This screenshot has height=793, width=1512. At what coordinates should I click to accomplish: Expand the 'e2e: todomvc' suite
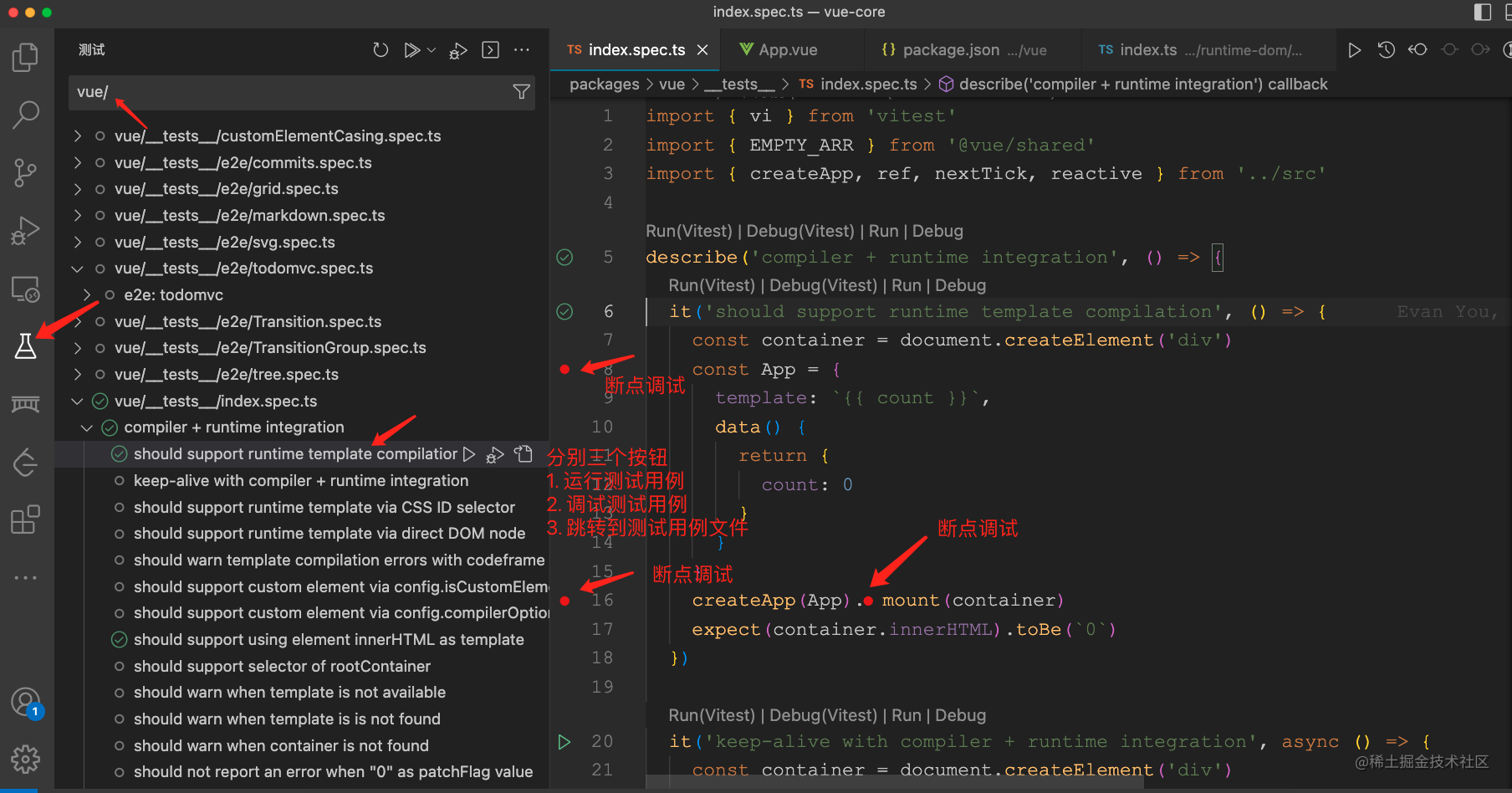click(x=87, y=295)
